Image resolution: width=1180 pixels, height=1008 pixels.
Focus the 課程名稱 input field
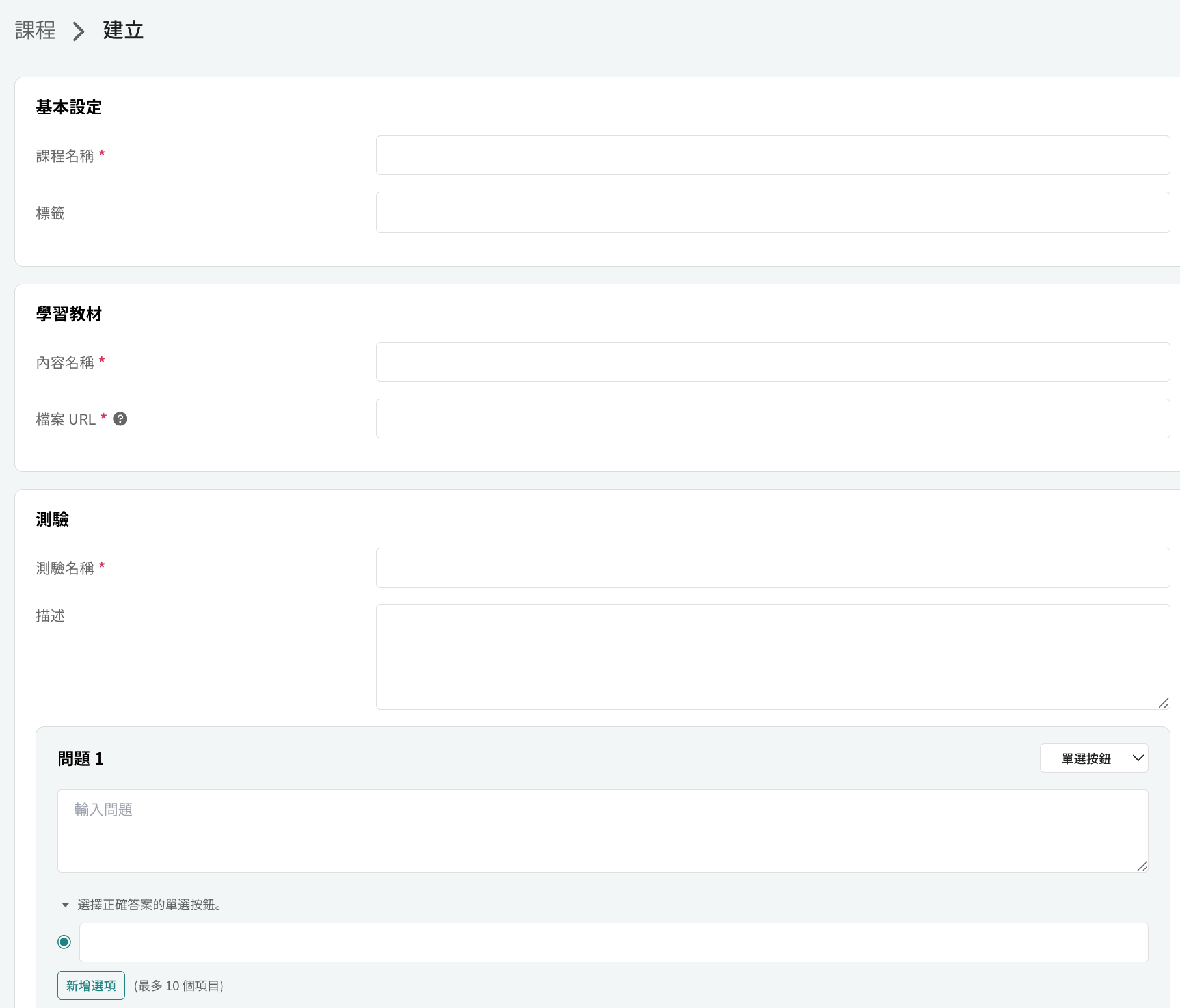pos(773,155)
